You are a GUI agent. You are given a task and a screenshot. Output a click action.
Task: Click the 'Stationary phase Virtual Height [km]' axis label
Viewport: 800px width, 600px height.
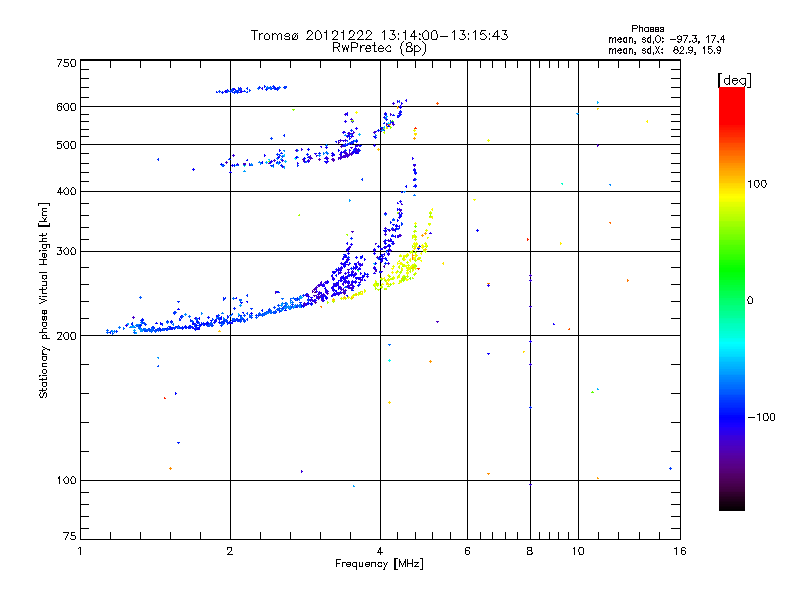coord(43,301)
